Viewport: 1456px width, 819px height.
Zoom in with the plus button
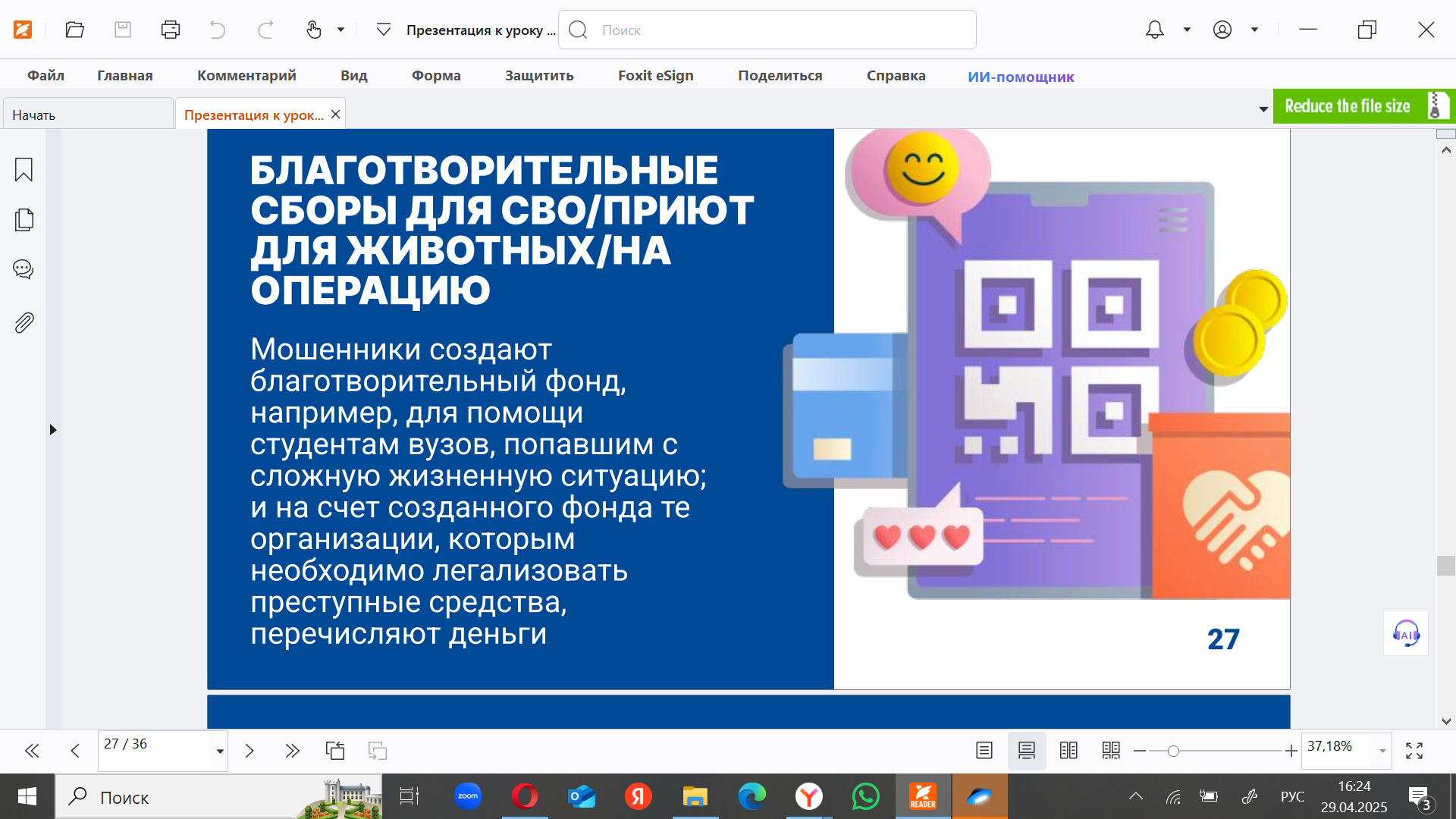pyautogui.click(x=1291, y=751)
